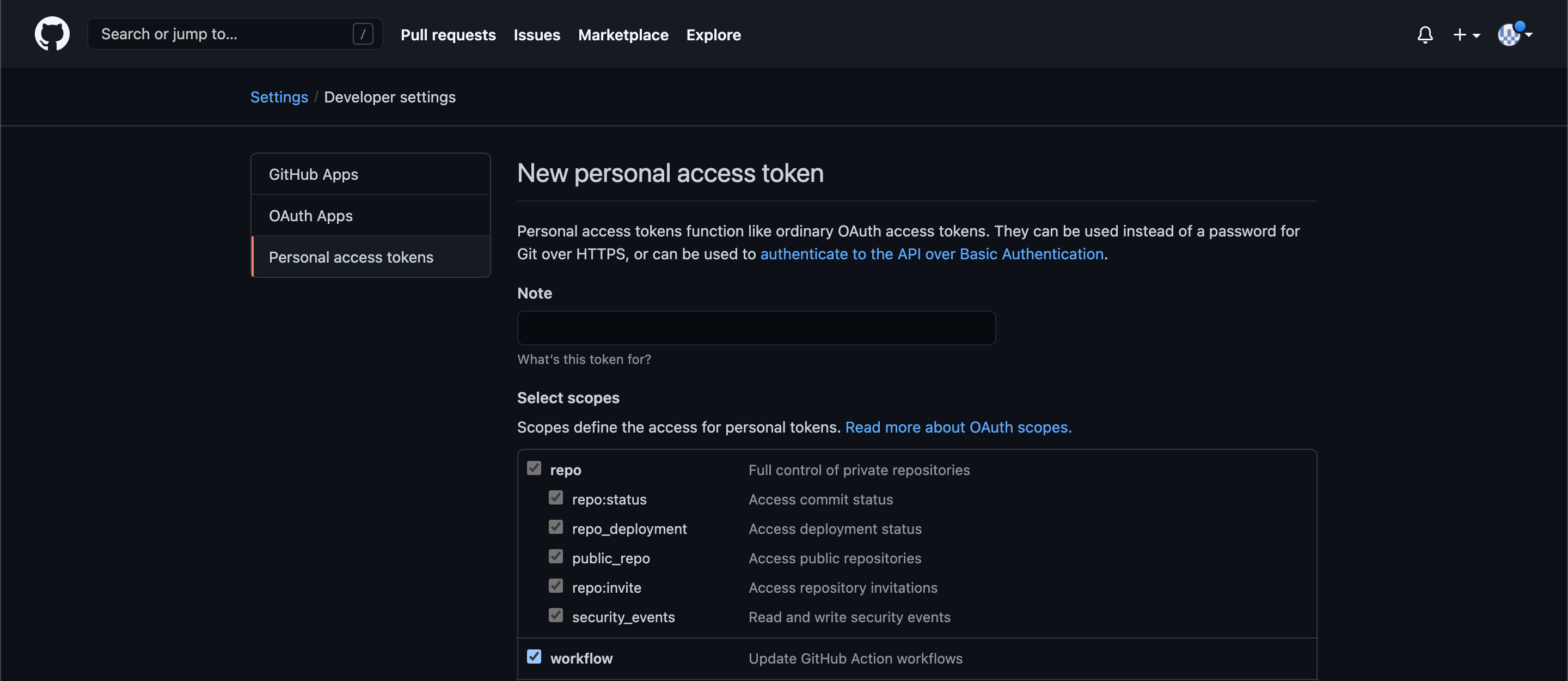The width and height of the screenshot is (1568, 681).
Task: Open Pull requests in top navigation
Action: click(448, 35)
